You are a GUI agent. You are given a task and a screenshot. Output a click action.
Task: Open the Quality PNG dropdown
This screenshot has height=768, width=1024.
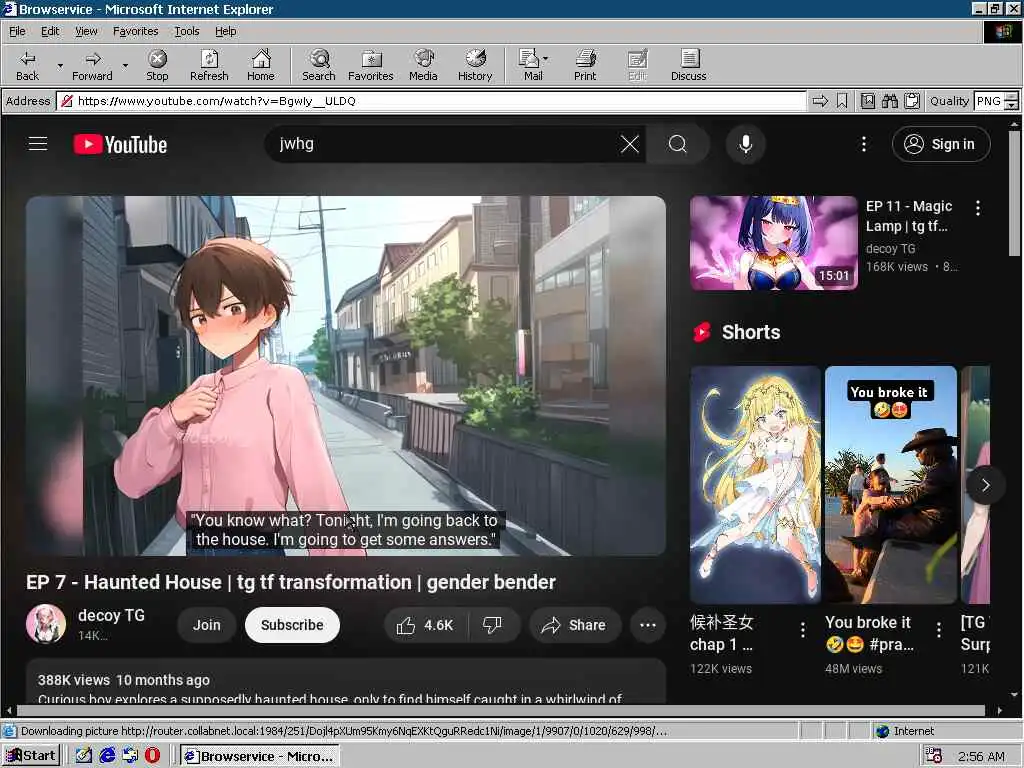1012,101
